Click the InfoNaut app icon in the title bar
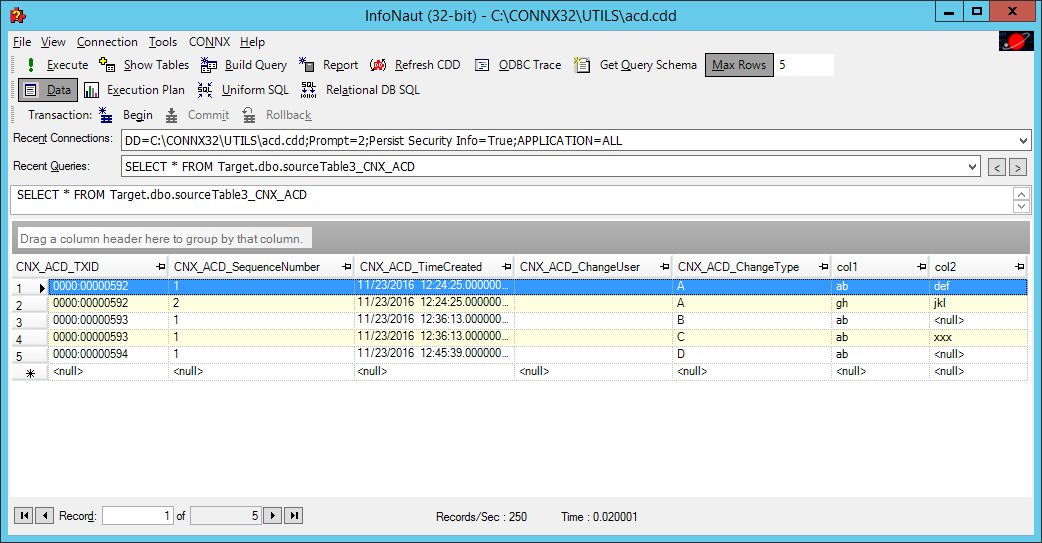This screenshot has height=543, width=1042. coord(18,15)
